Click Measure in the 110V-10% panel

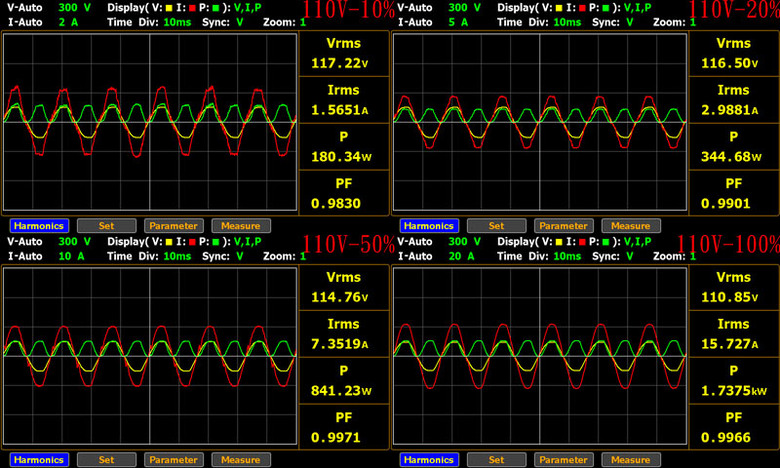click(241, 226)
